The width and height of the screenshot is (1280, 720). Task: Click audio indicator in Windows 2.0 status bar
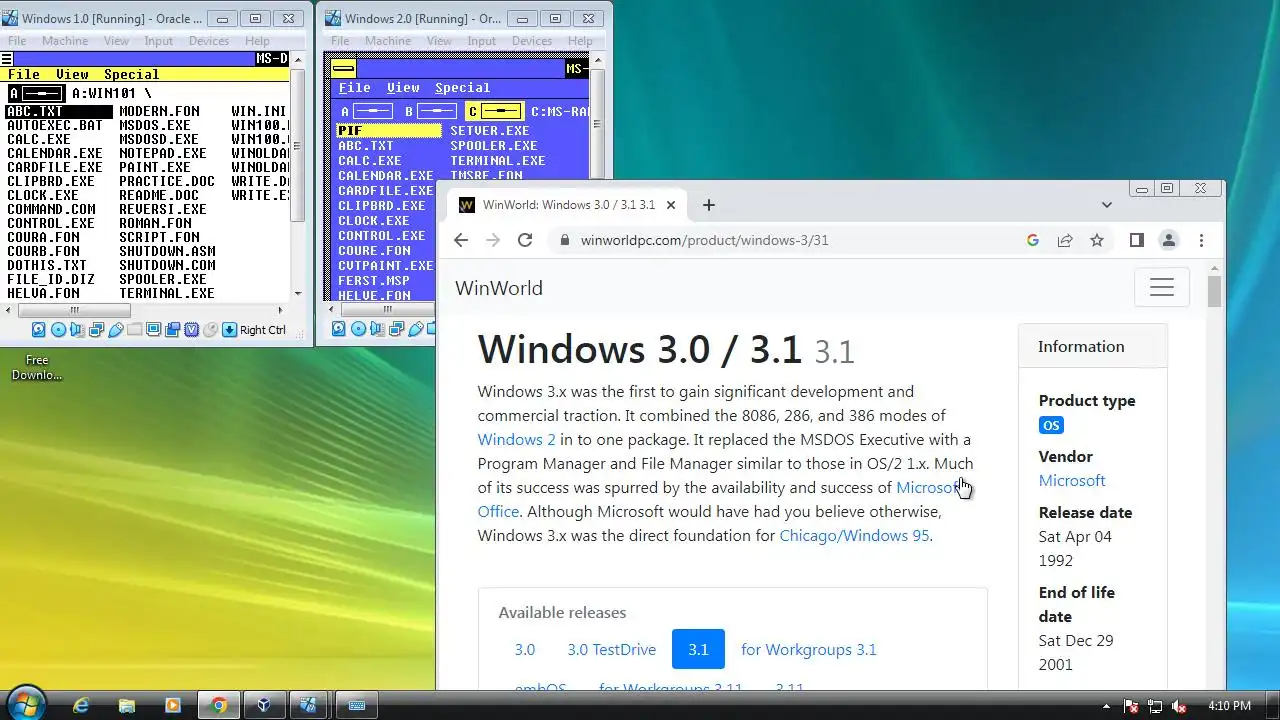(x=377, y=329)
